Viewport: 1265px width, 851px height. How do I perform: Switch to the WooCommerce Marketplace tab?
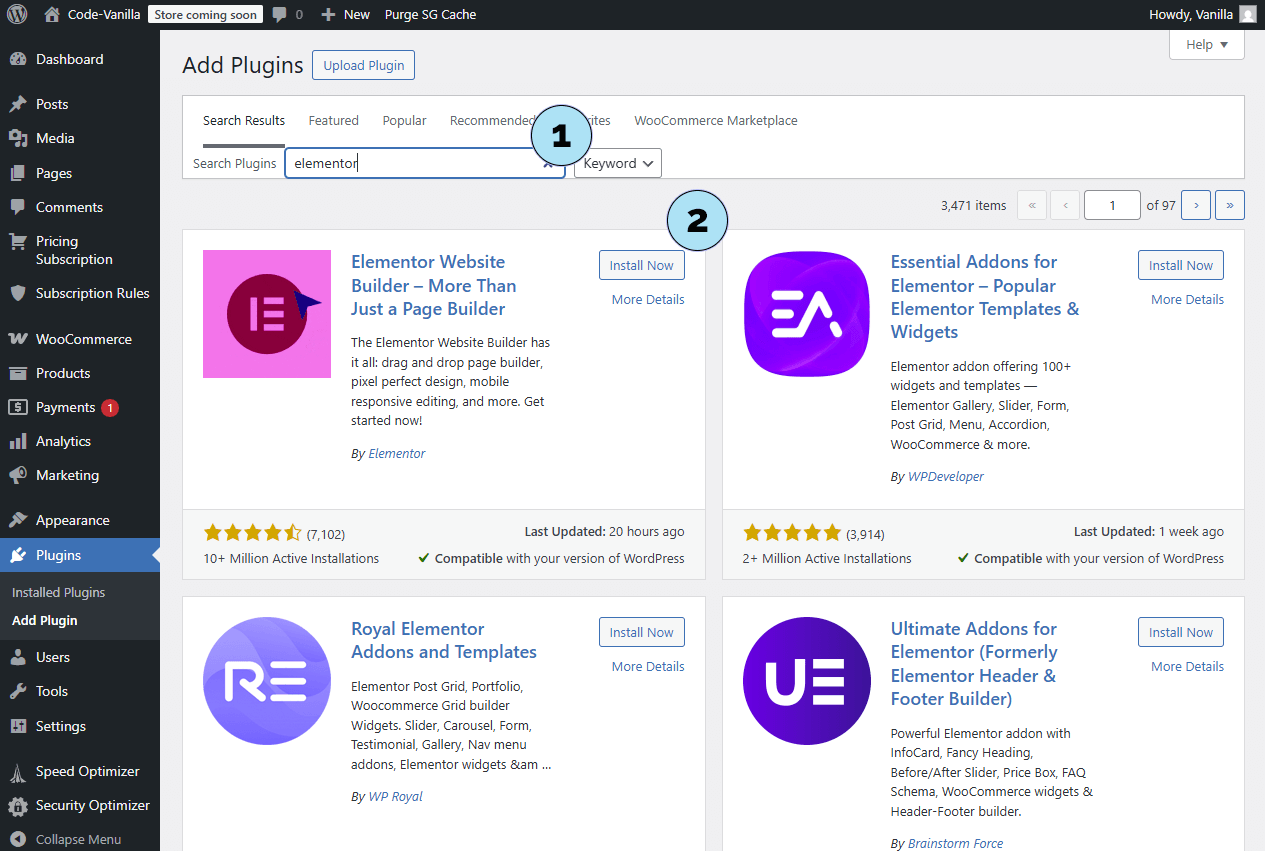click(x=715, y=120)
